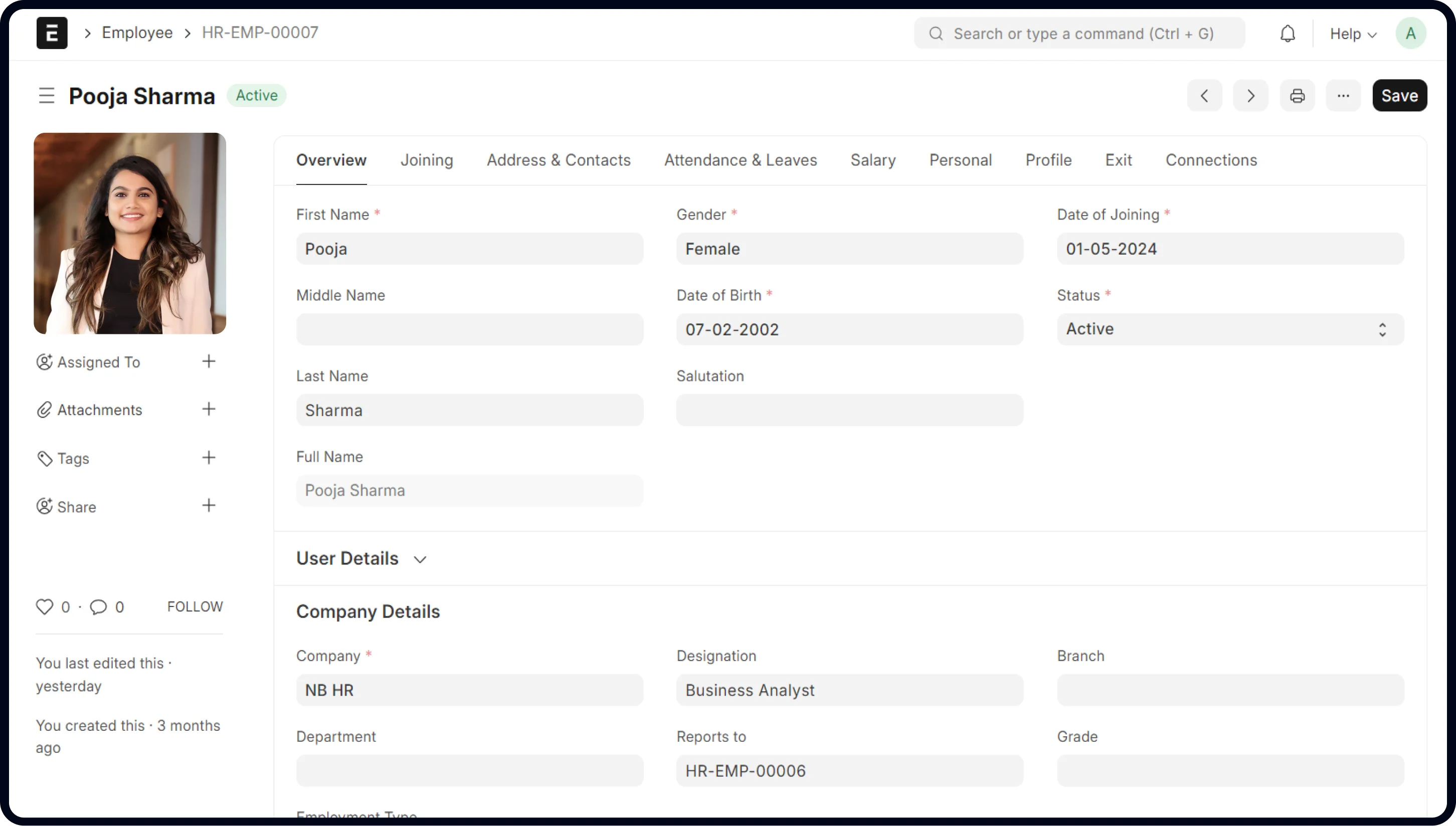The width and height of the screenshot is (1456, 826).
Task: Click the print icon
Action: [1297, 95]
